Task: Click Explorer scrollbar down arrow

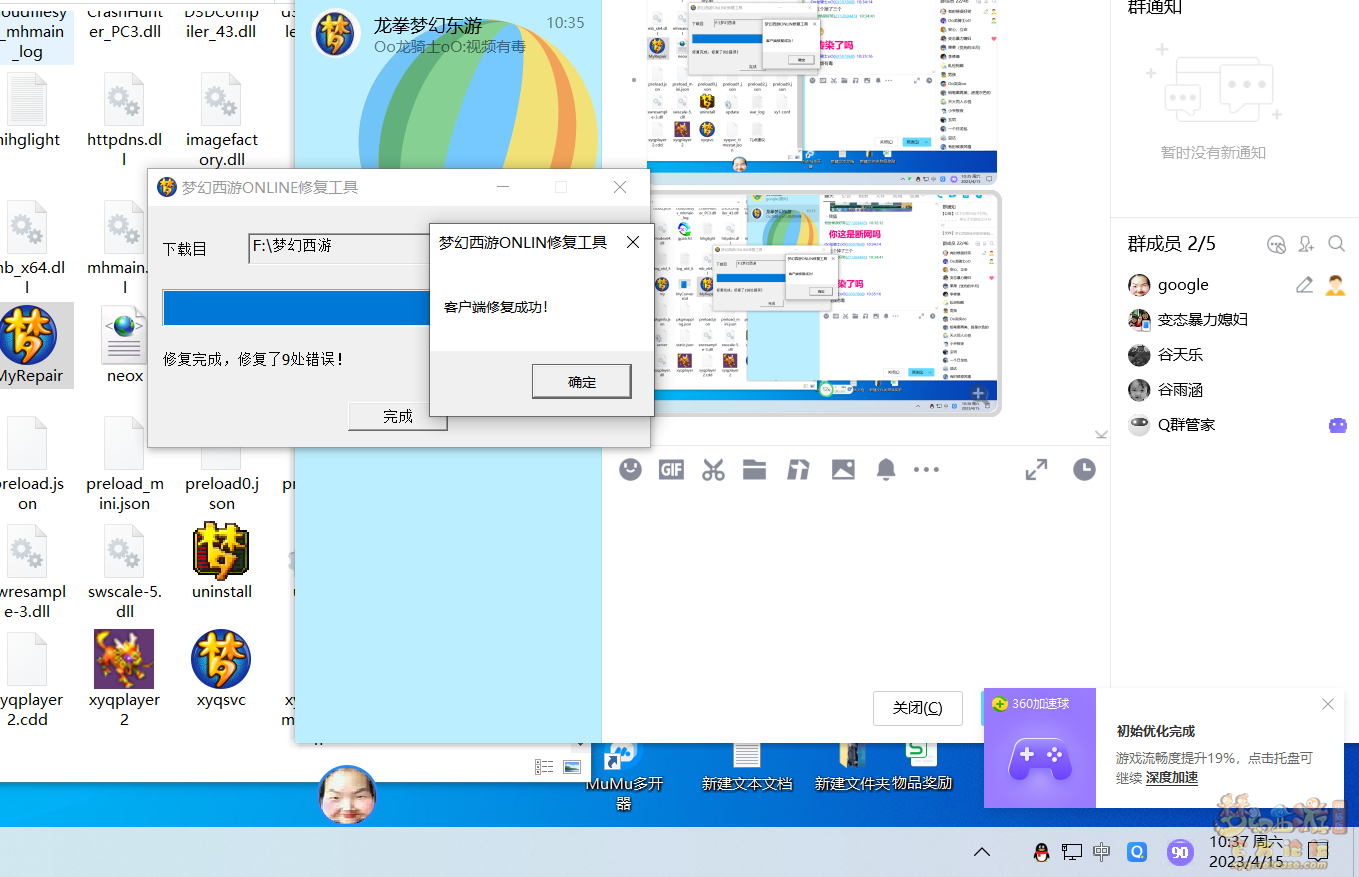Action: 579,744
